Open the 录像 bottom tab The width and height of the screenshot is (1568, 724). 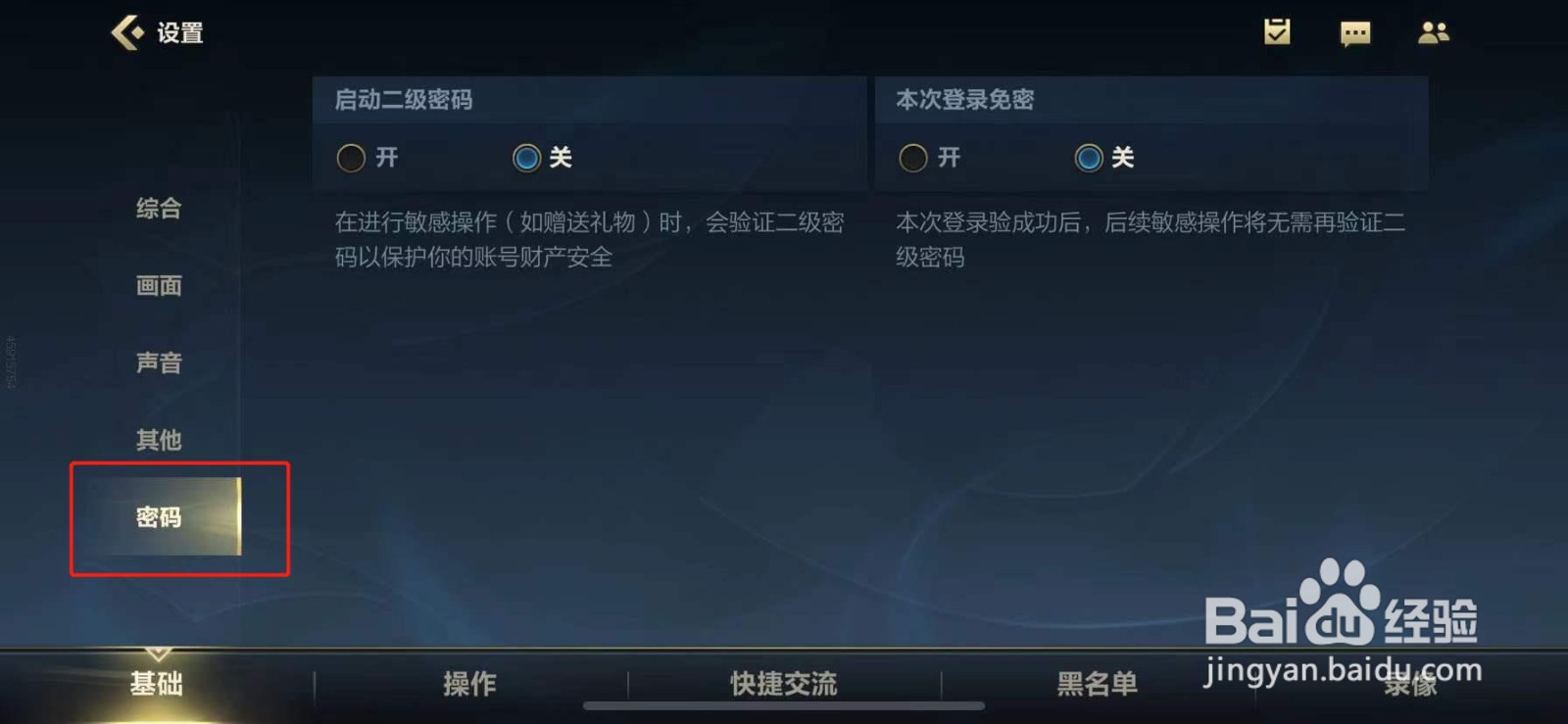[1411, 684]
